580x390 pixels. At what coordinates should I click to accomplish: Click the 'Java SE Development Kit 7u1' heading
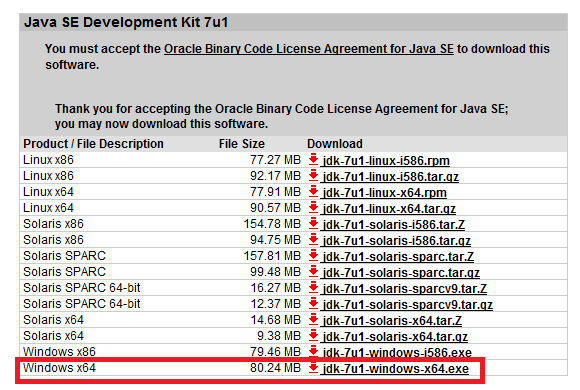(126, 22)
